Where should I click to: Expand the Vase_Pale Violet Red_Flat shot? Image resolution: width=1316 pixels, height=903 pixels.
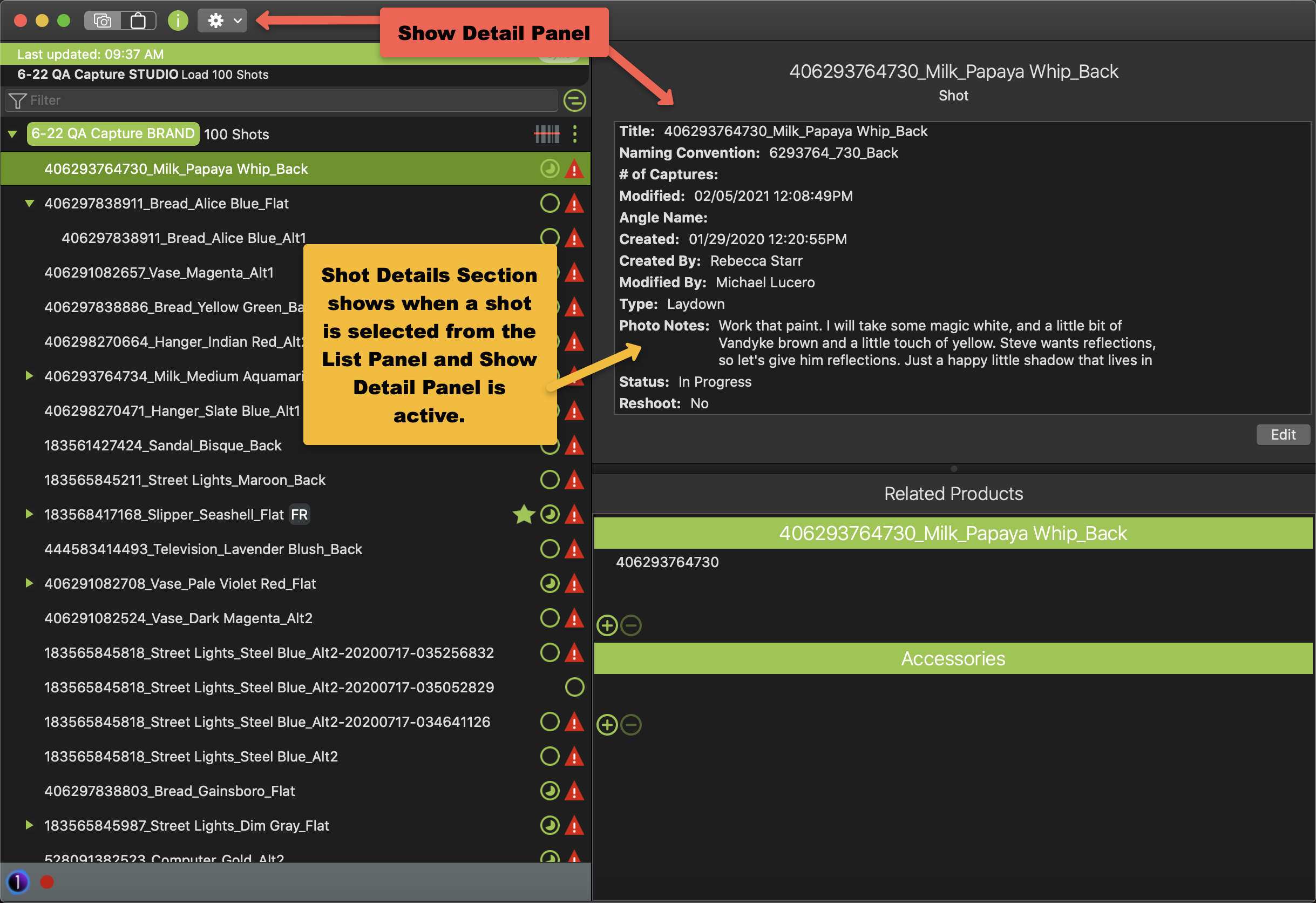coord(29,583)
